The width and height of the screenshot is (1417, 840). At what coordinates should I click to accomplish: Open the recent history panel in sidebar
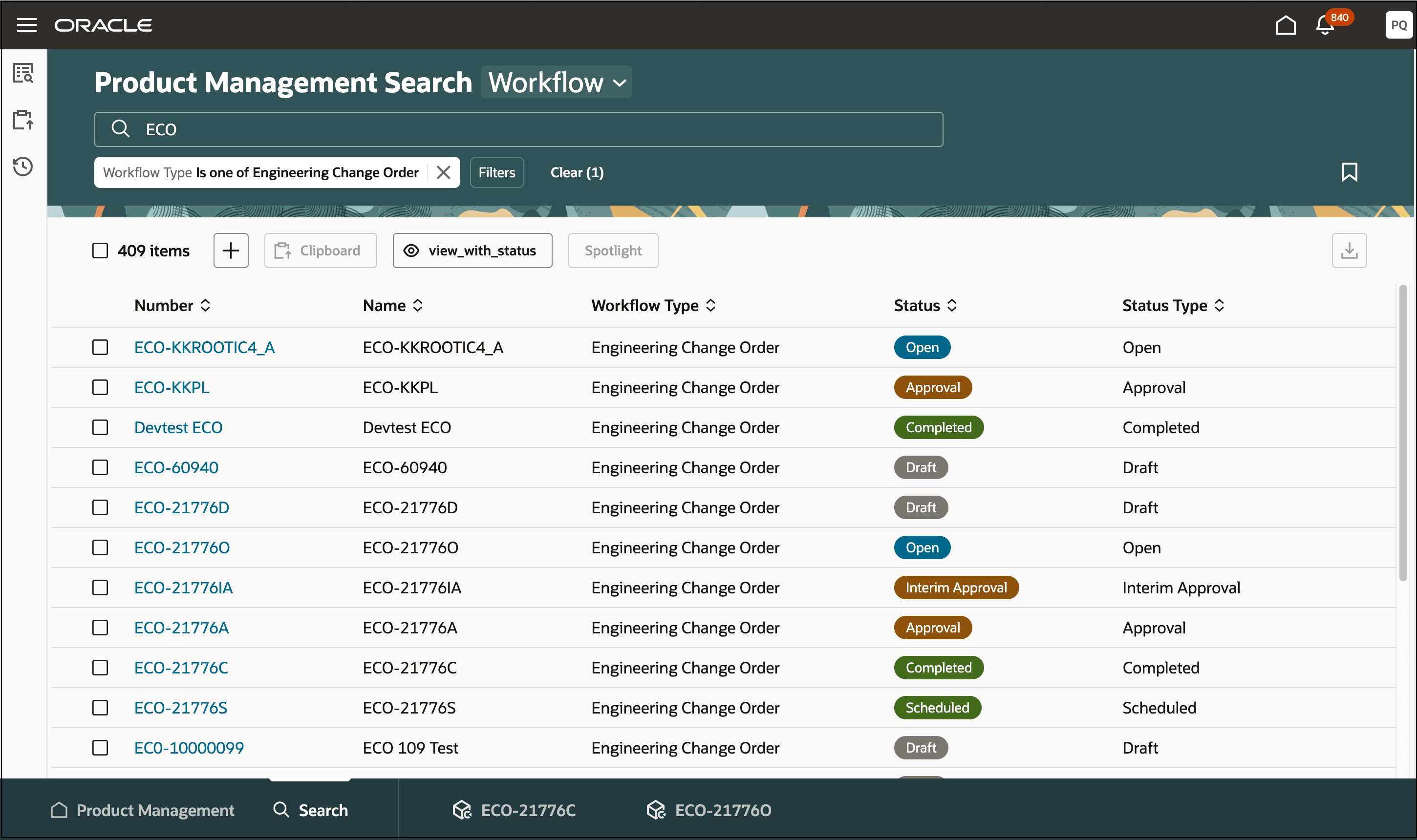tap(23, 167)
